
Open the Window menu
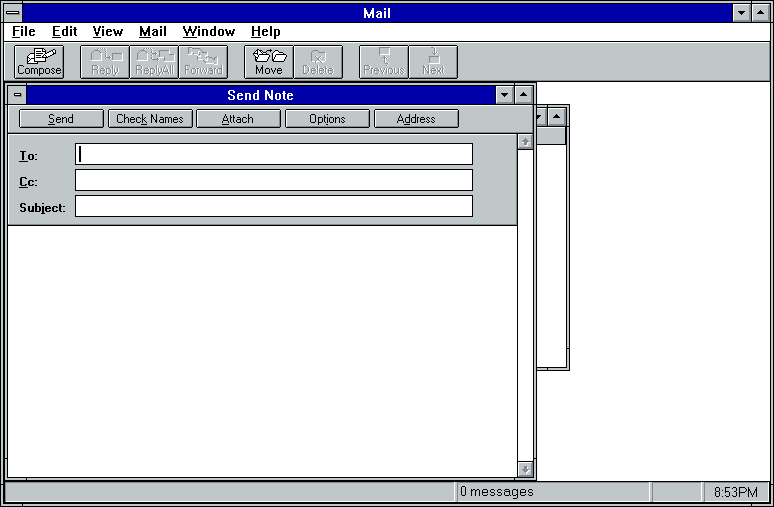[x=208, y=32]
